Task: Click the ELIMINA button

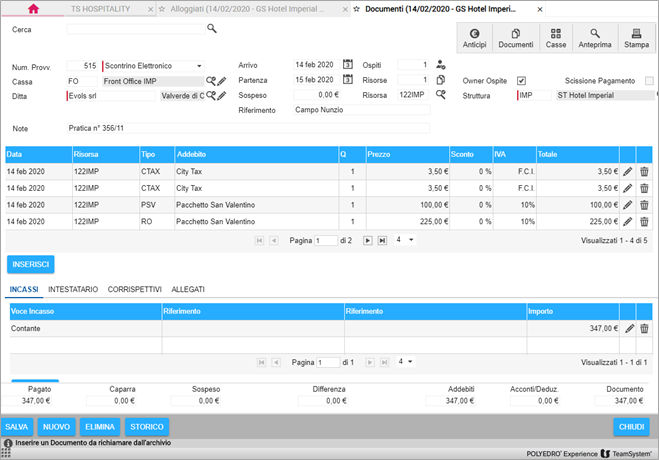Action: (x=100, y=427)
